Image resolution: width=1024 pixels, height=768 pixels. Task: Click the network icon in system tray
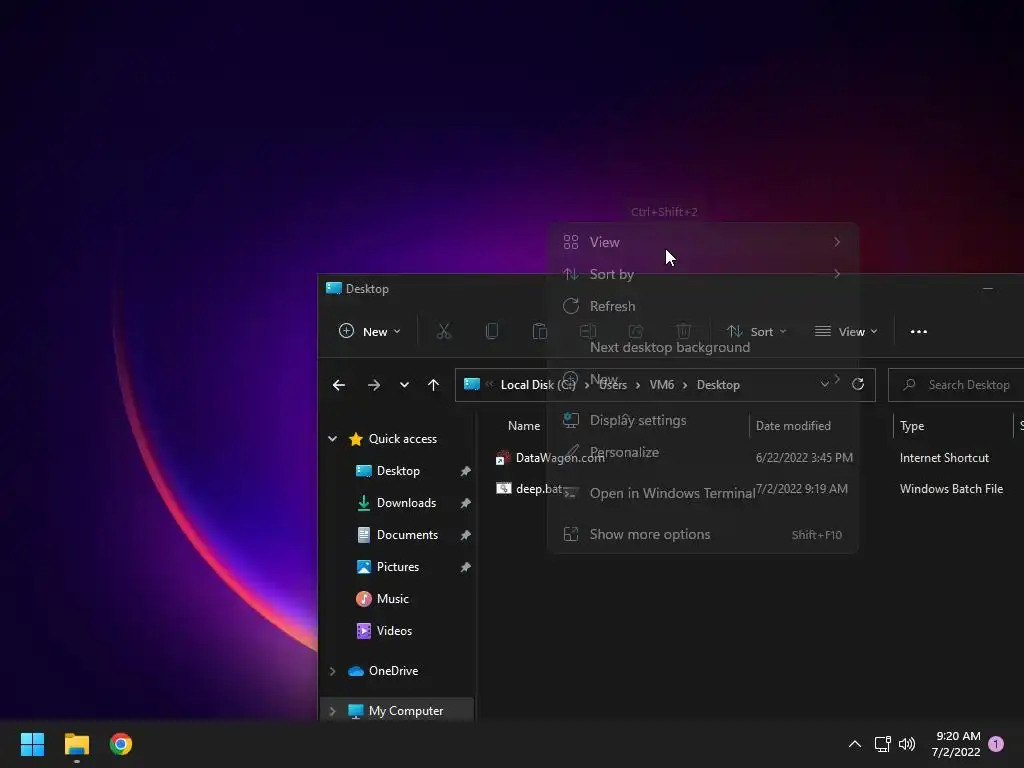[x=882, y=744]
